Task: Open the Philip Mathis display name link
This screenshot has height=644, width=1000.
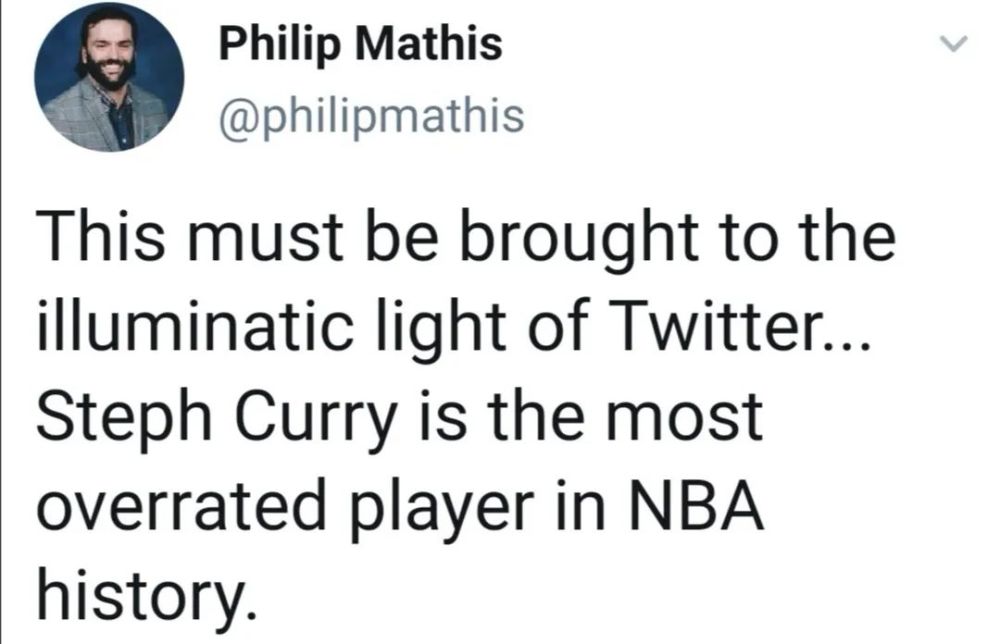Action: pyautogui.click(x=360, y=46)
